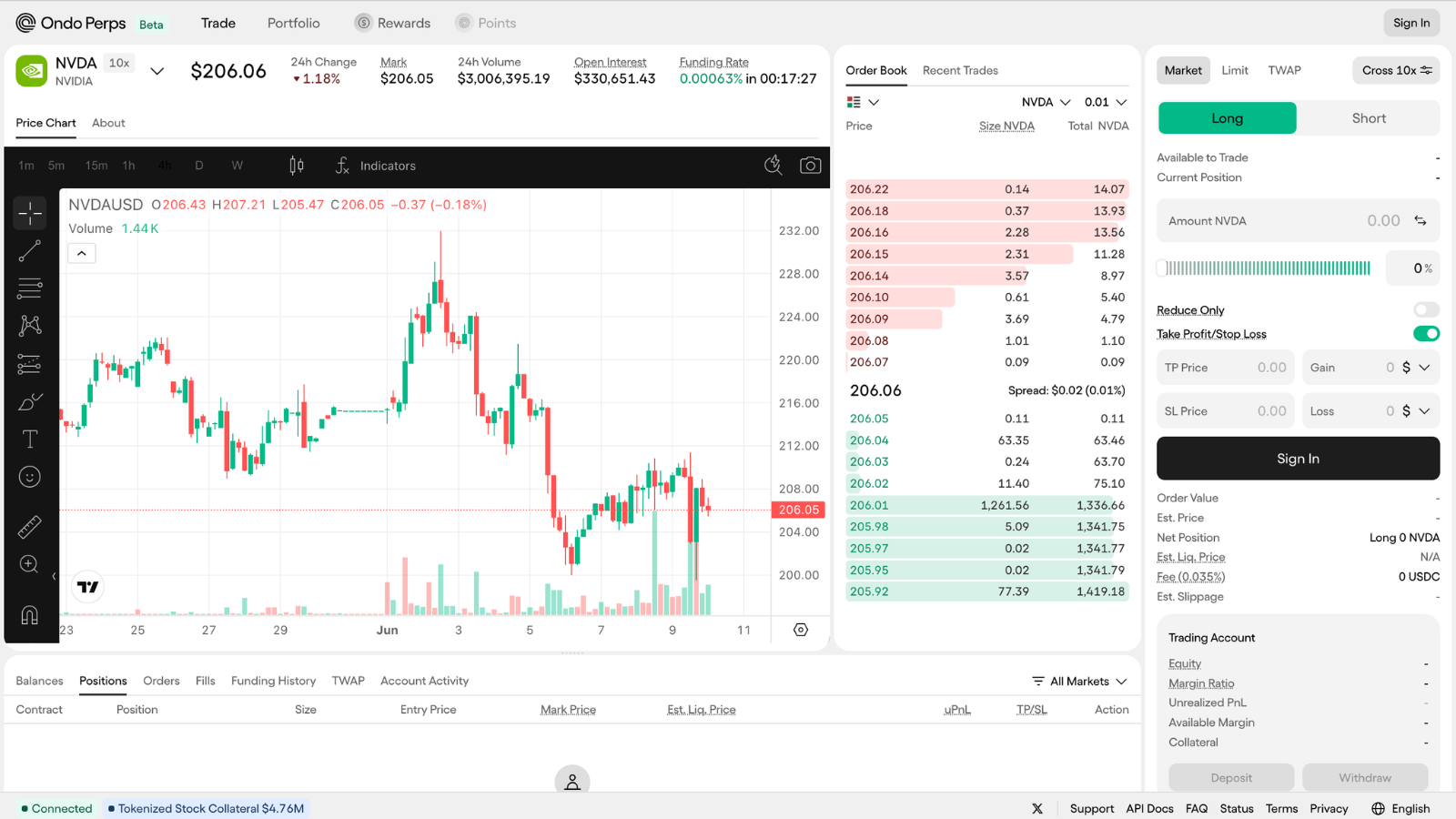
Task: Switch to the TWAP order type tab
Action: [x=1284, y=70]
